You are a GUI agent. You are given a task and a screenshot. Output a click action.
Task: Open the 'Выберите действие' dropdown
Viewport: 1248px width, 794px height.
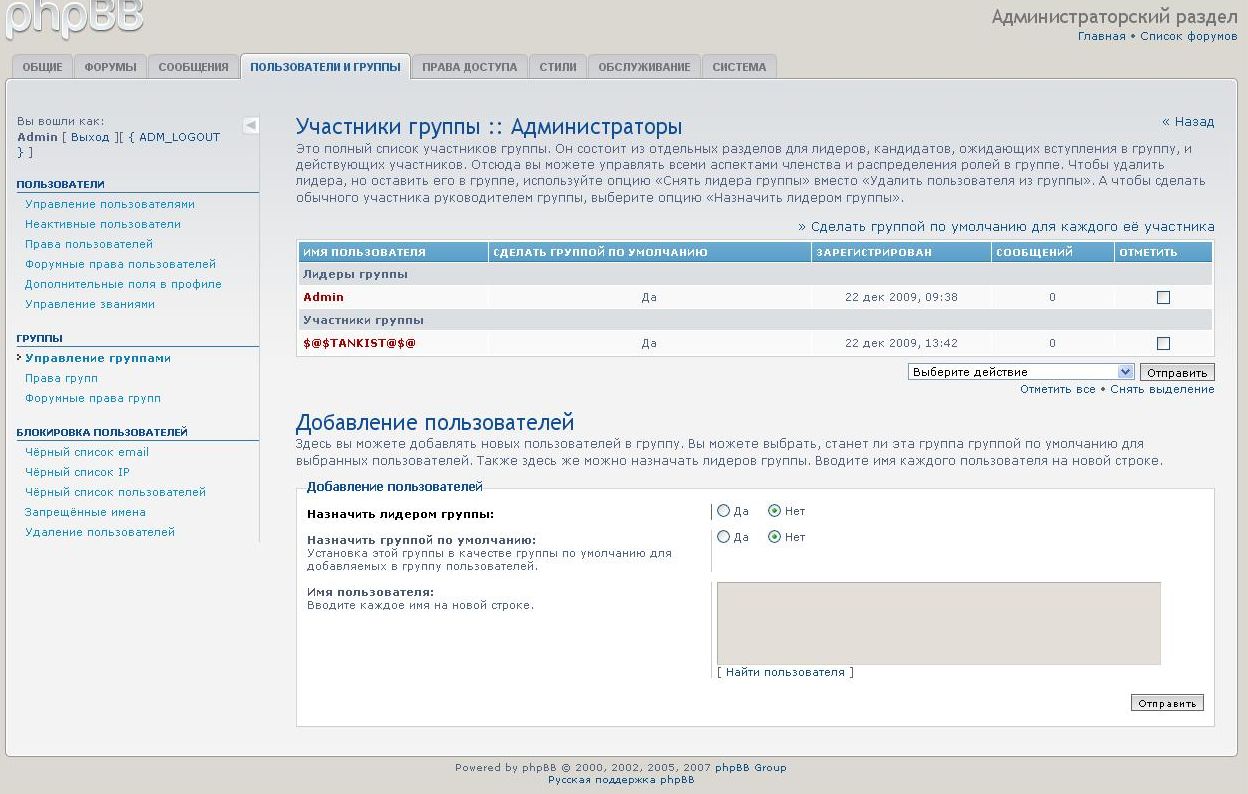click(1020, 372)
